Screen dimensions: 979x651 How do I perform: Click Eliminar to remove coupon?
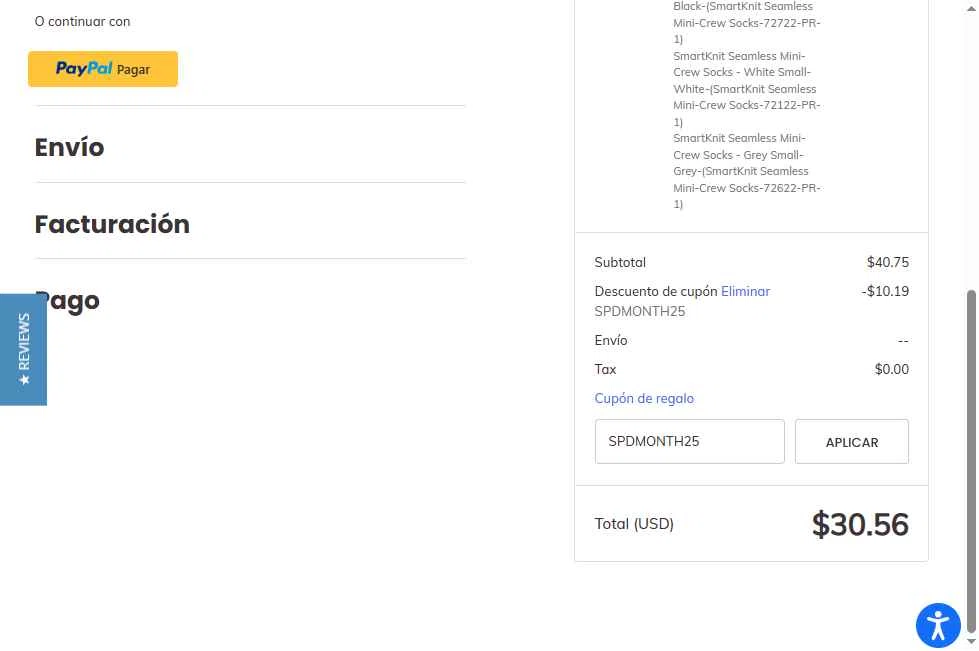[745, 291]
